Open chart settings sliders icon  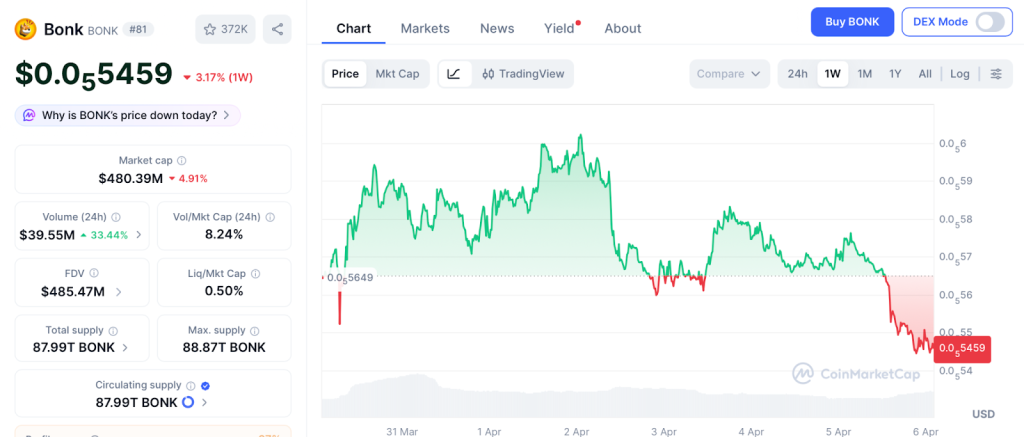[x=996, y=74]
